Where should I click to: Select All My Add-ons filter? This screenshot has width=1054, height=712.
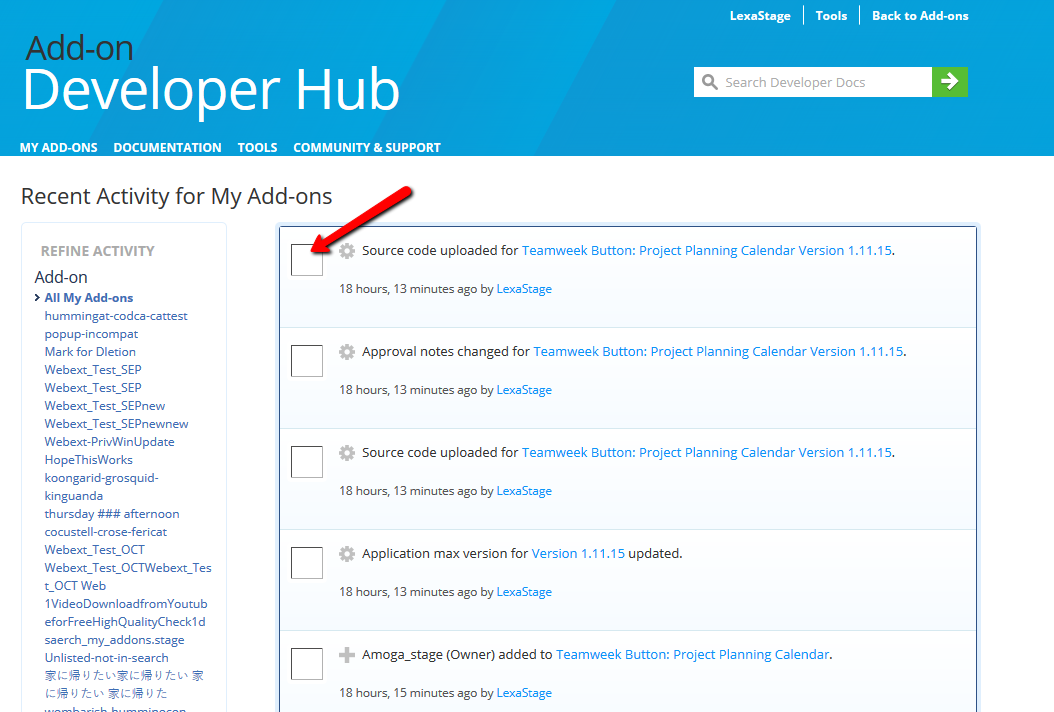click(x=89, y=298)
